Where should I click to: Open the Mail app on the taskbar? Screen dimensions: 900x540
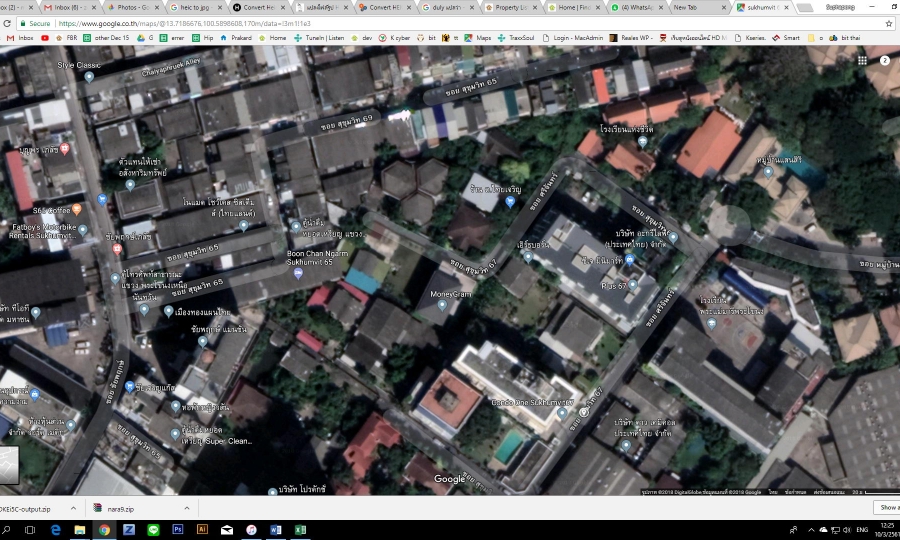(x=227, y=530)
